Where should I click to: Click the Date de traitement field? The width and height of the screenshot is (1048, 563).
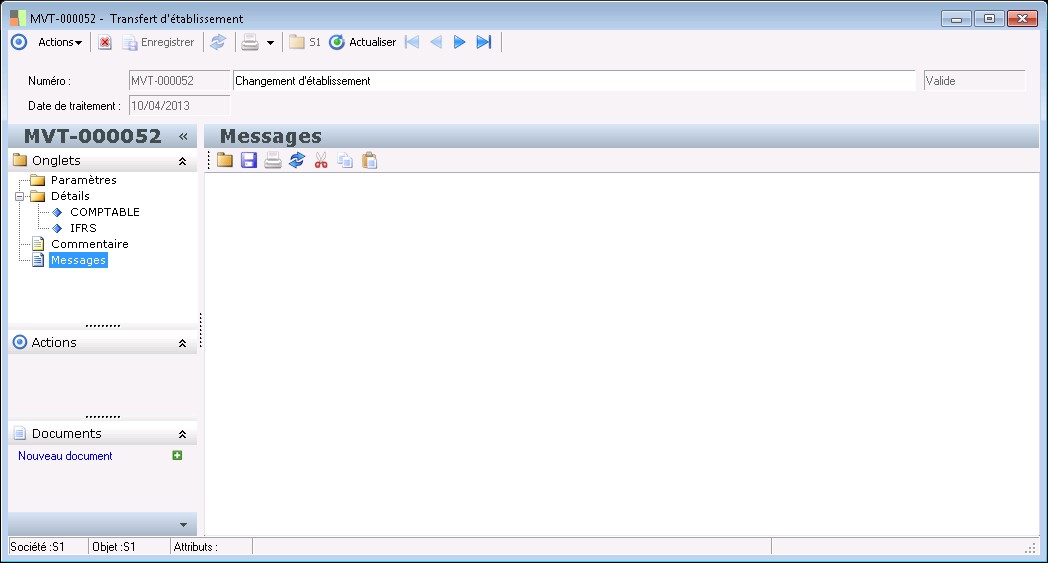coord(179,106)
